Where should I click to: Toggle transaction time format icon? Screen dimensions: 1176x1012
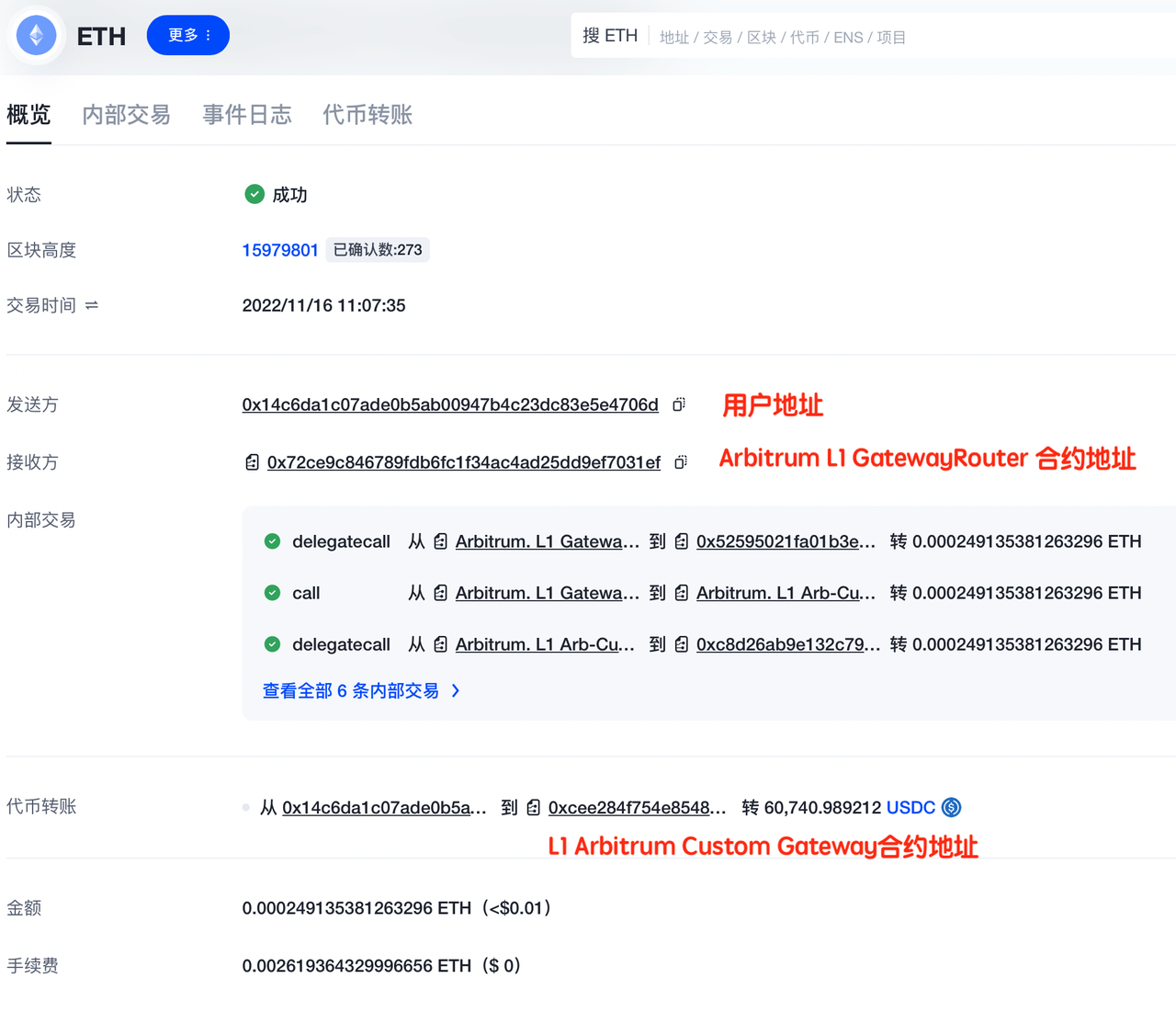coord(92,305)
